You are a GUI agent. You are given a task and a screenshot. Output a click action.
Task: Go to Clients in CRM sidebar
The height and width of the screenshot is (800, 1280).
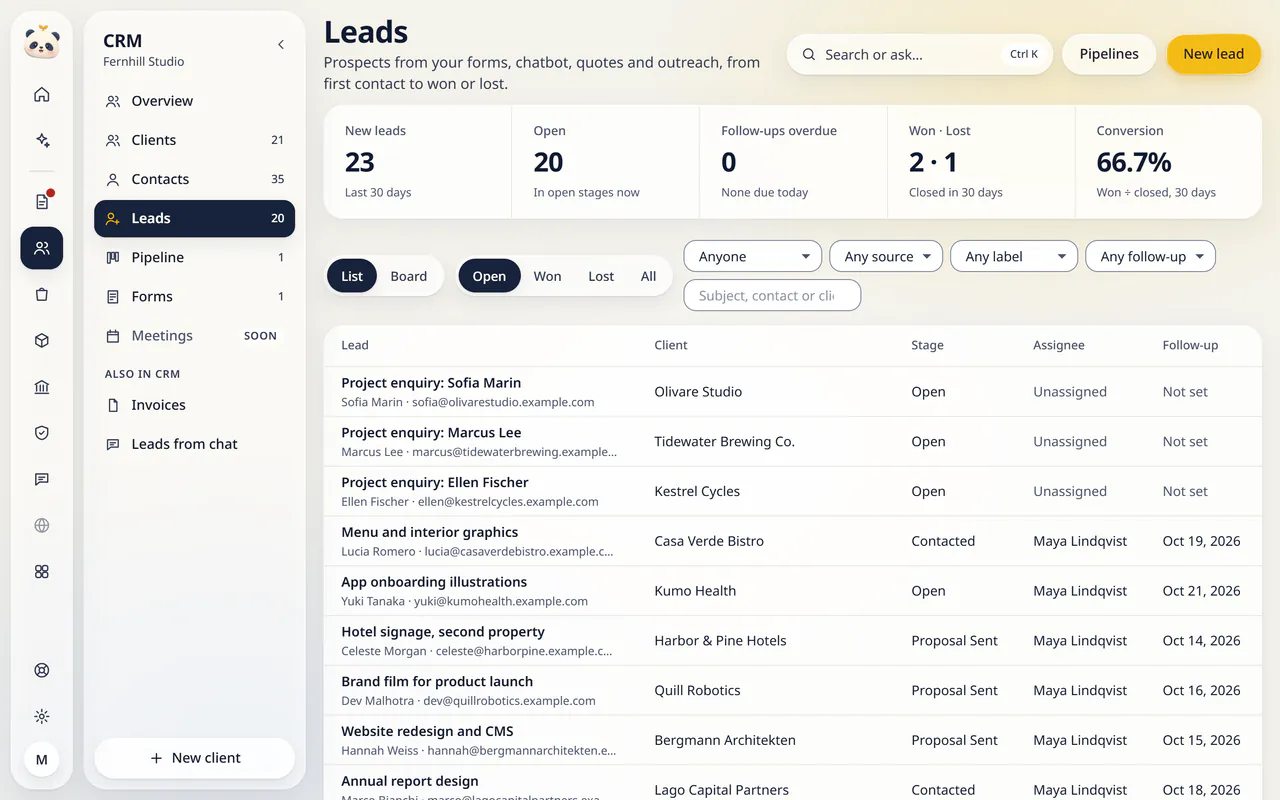pos(194,140)
